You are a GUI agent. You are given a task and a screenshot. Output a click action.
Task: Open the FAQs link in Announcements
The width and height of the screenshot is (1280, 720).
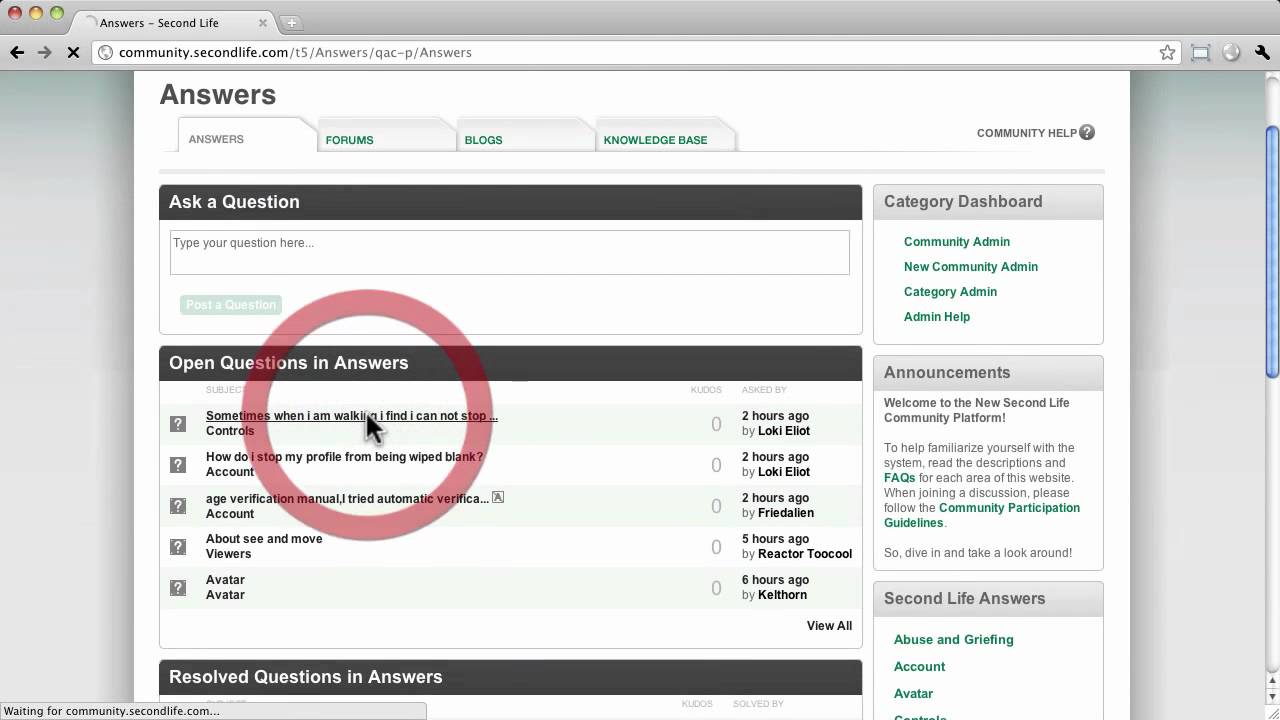(900, 478)
